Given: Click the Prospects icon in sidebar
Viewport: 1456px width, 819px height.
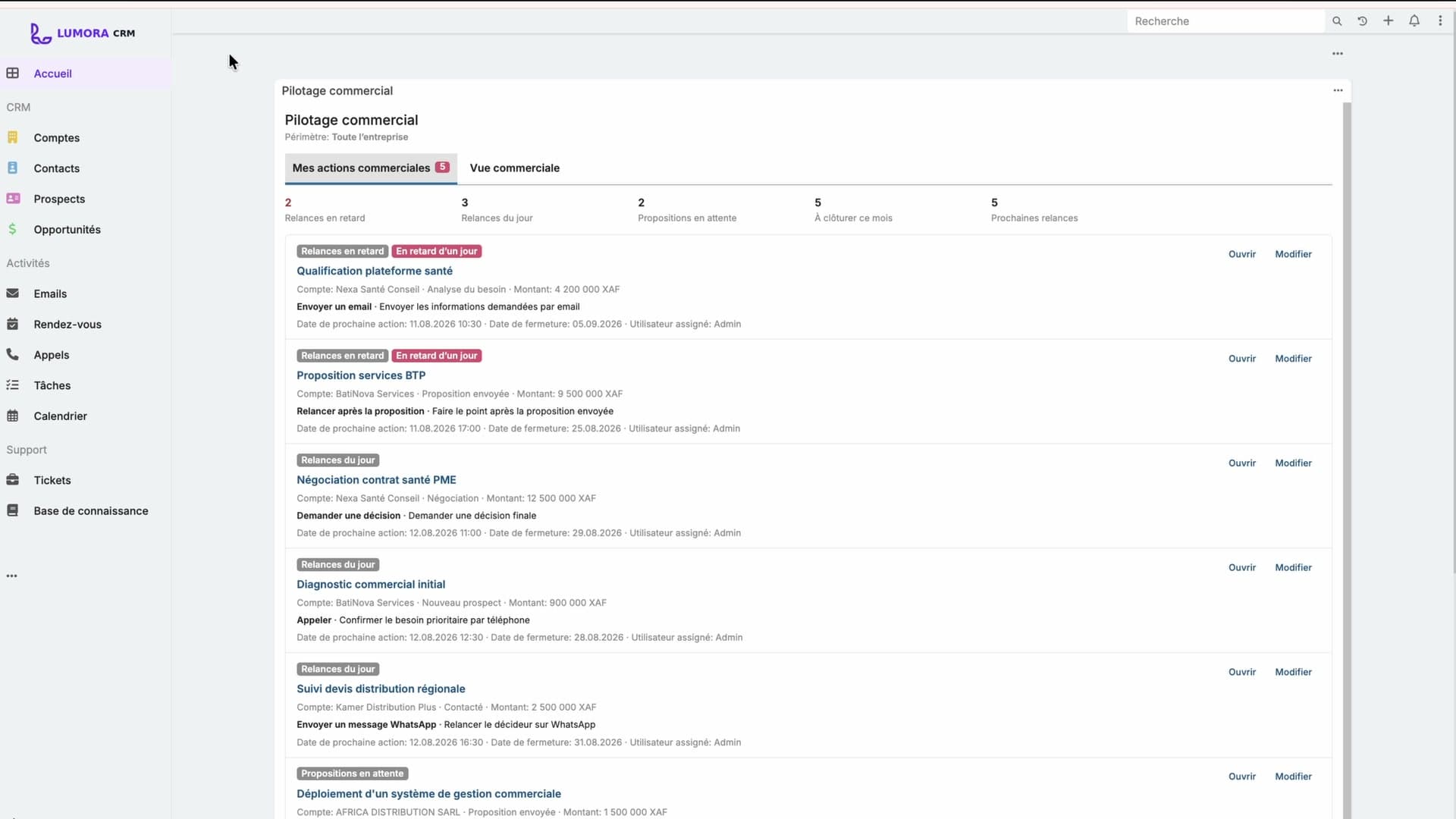Looking at the screenshot, I should click(13, 199).
